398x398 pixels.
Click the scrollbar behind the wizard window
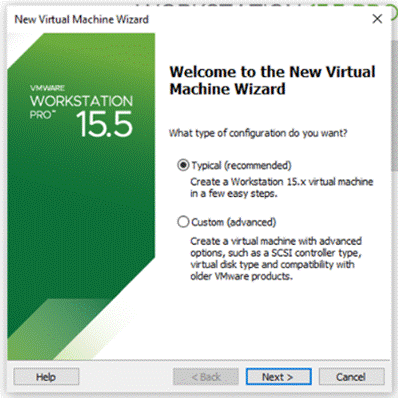click(x=395, y=107)
